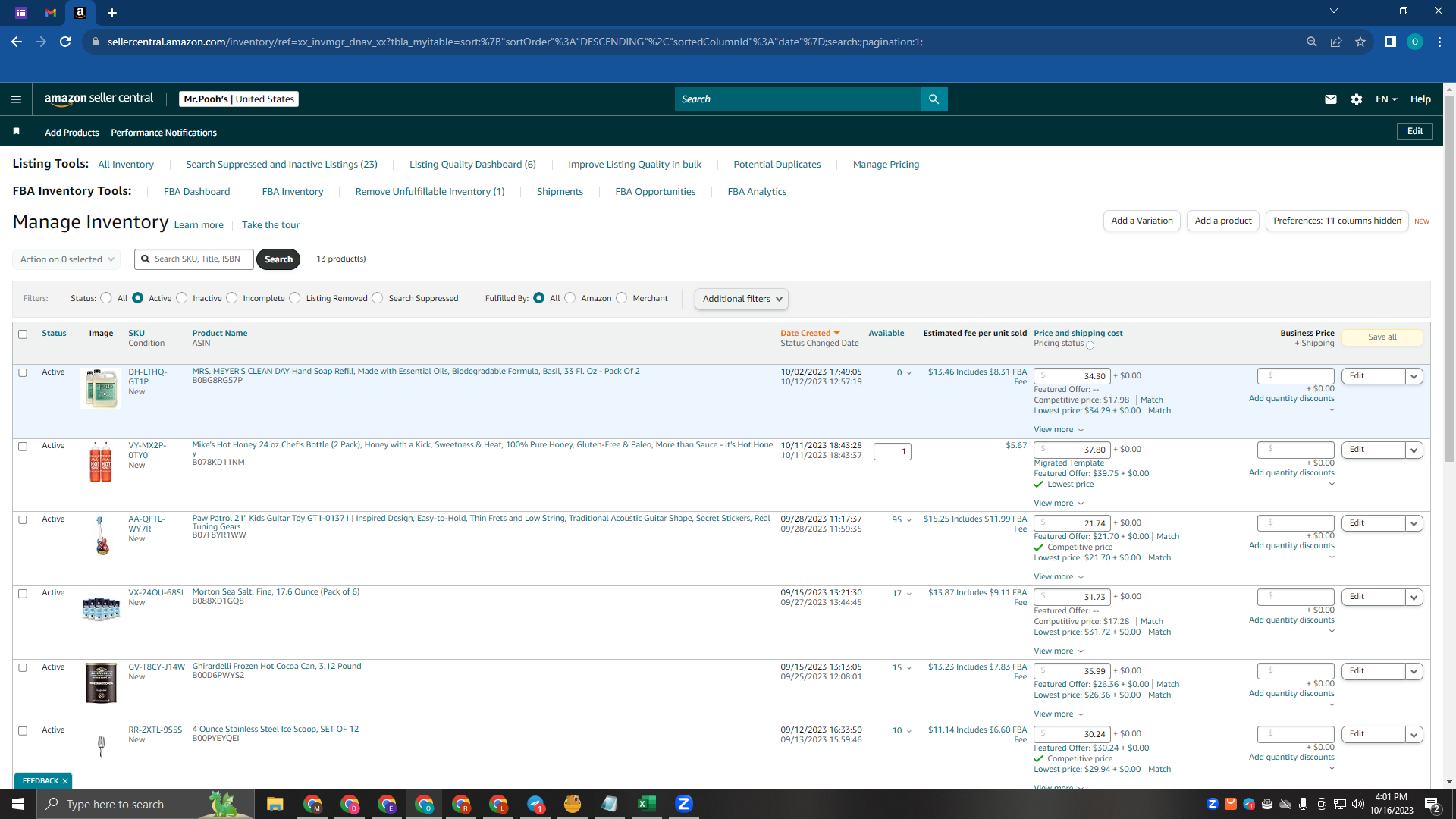Open the All Inventory listing tool

click(x=126, y=165)
